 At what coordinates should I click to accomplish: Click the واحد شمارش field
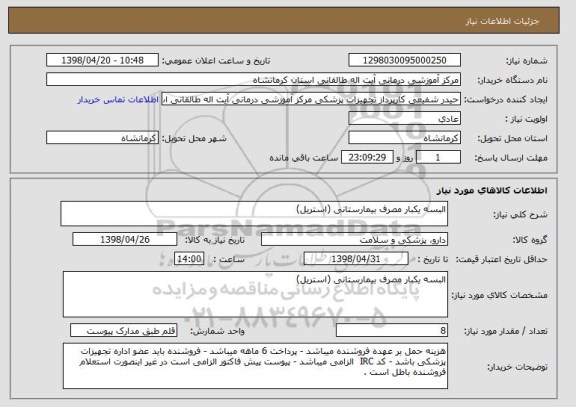(123, 331)
